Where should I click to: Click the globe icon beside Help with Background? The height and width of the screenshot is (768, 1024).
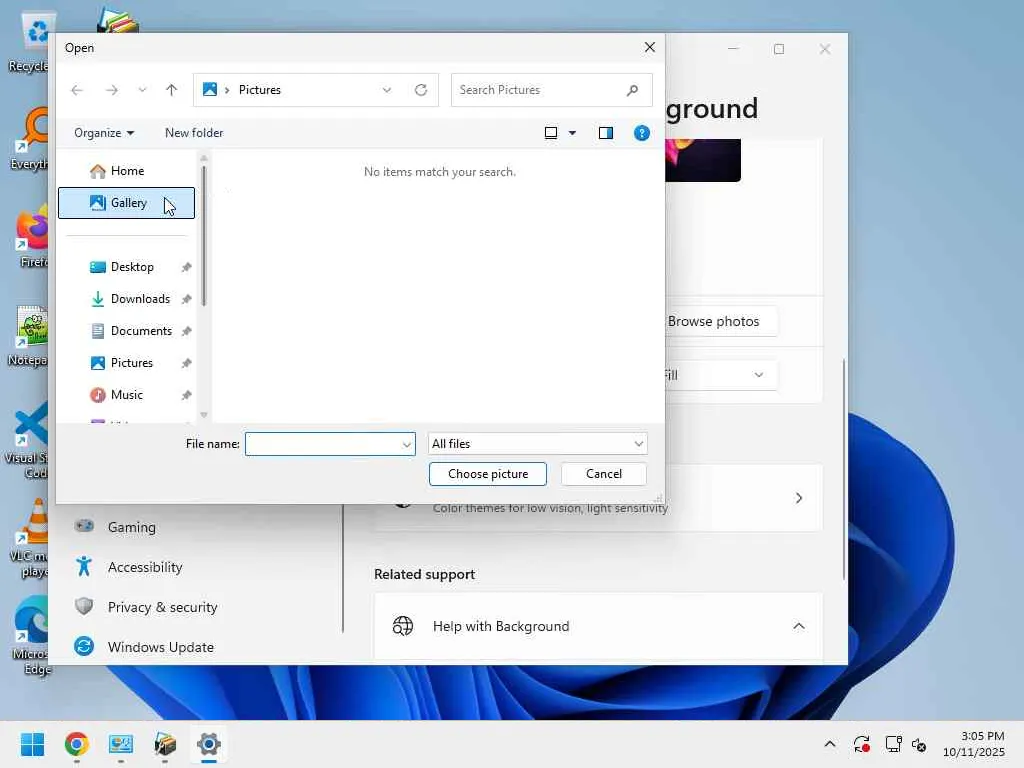pos(403,626)
